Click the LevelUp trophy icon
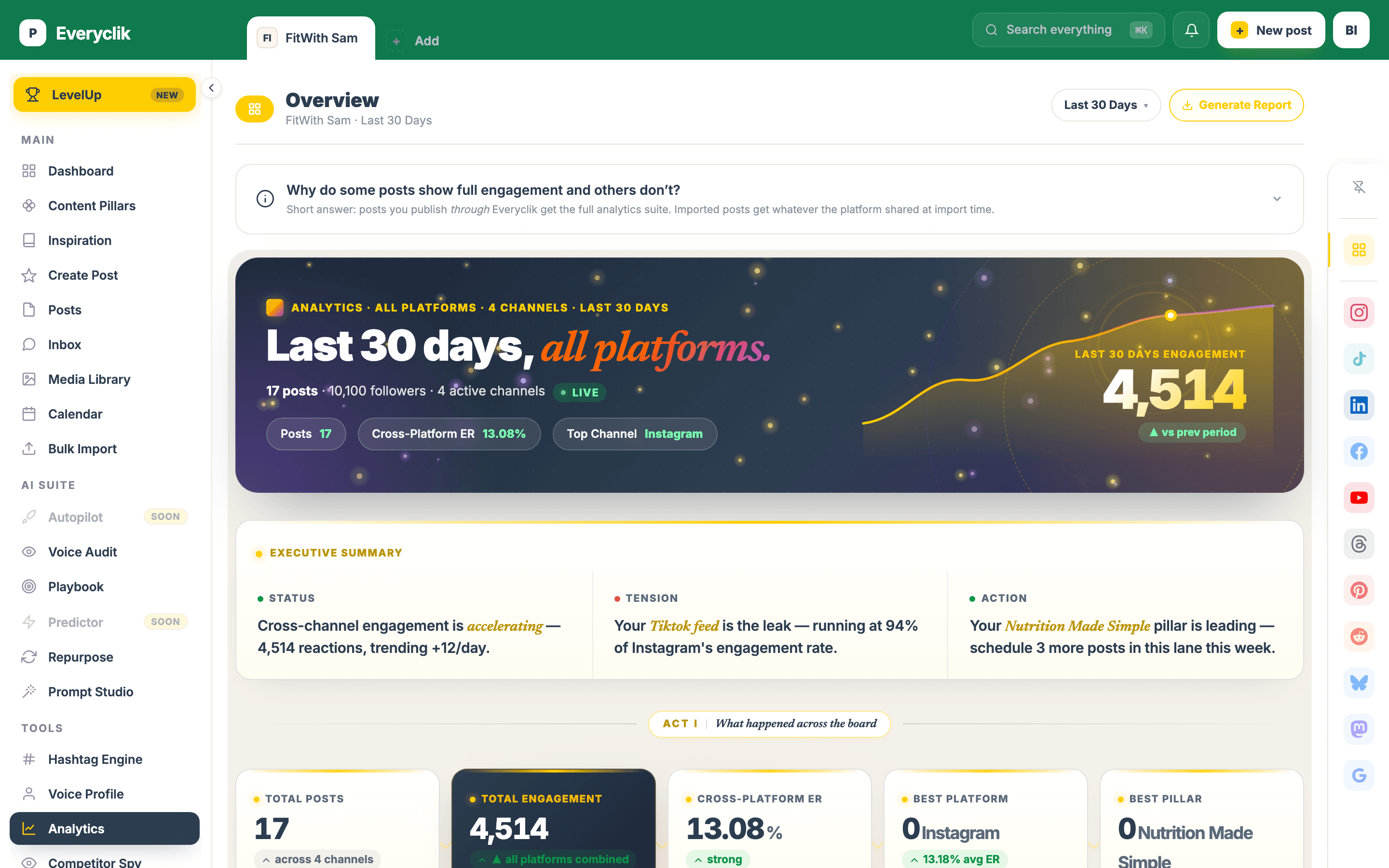Viewport: 1389px width, 868px height. pyautogui.click(x=33, y=95)
